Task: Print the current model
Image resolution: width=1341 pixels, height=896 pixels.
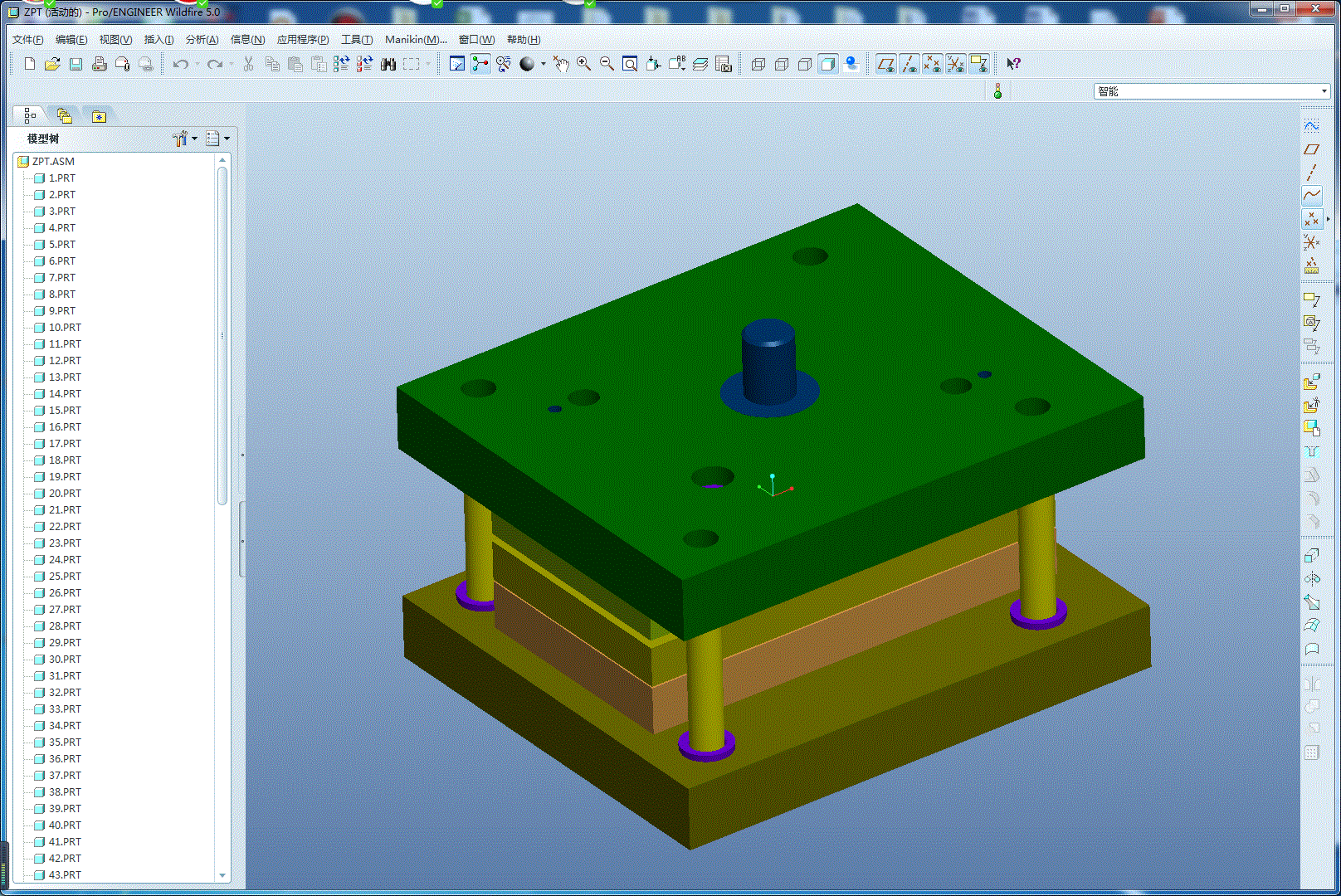Action: coord(99,64)
